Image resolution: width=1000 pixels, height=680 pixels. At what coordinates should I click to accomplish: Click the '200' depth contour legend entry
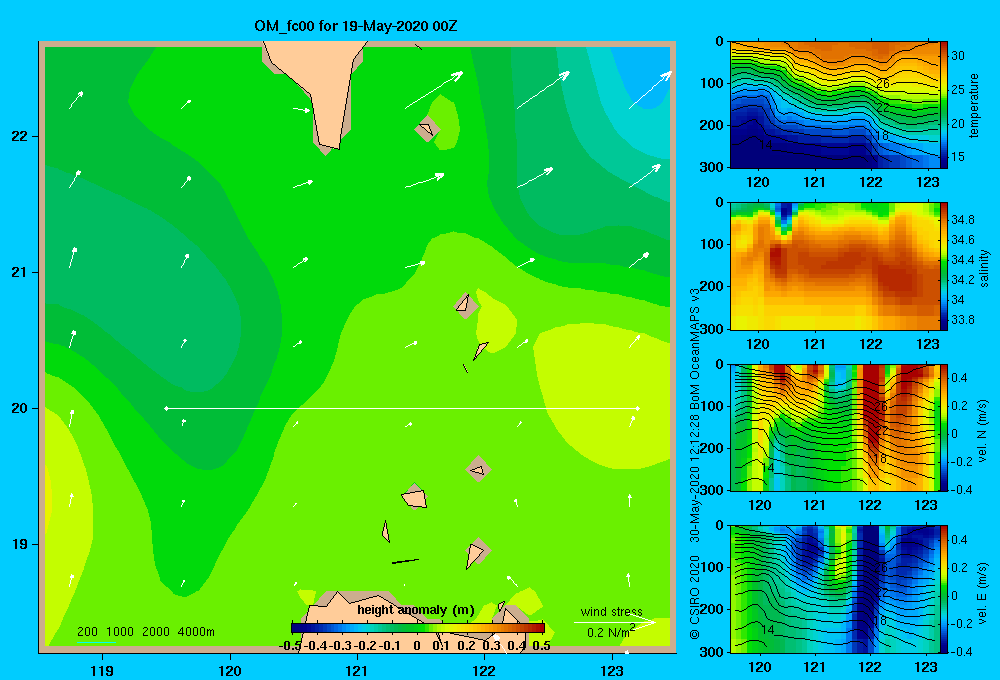point(87,632)
